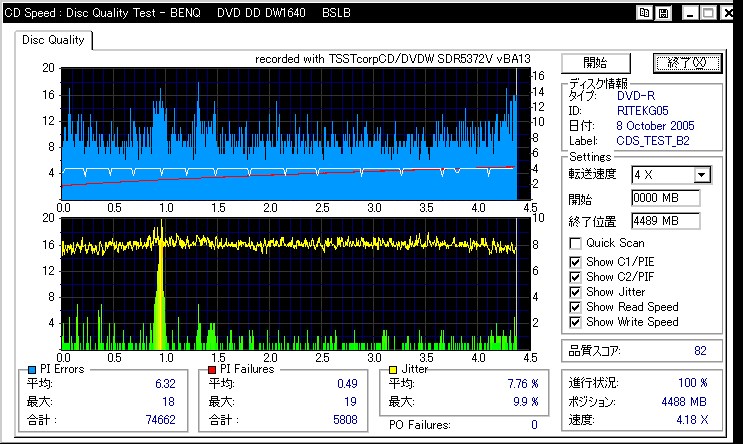Click the recorded with TSSTcorp drive text

click(x=393, y=59)
